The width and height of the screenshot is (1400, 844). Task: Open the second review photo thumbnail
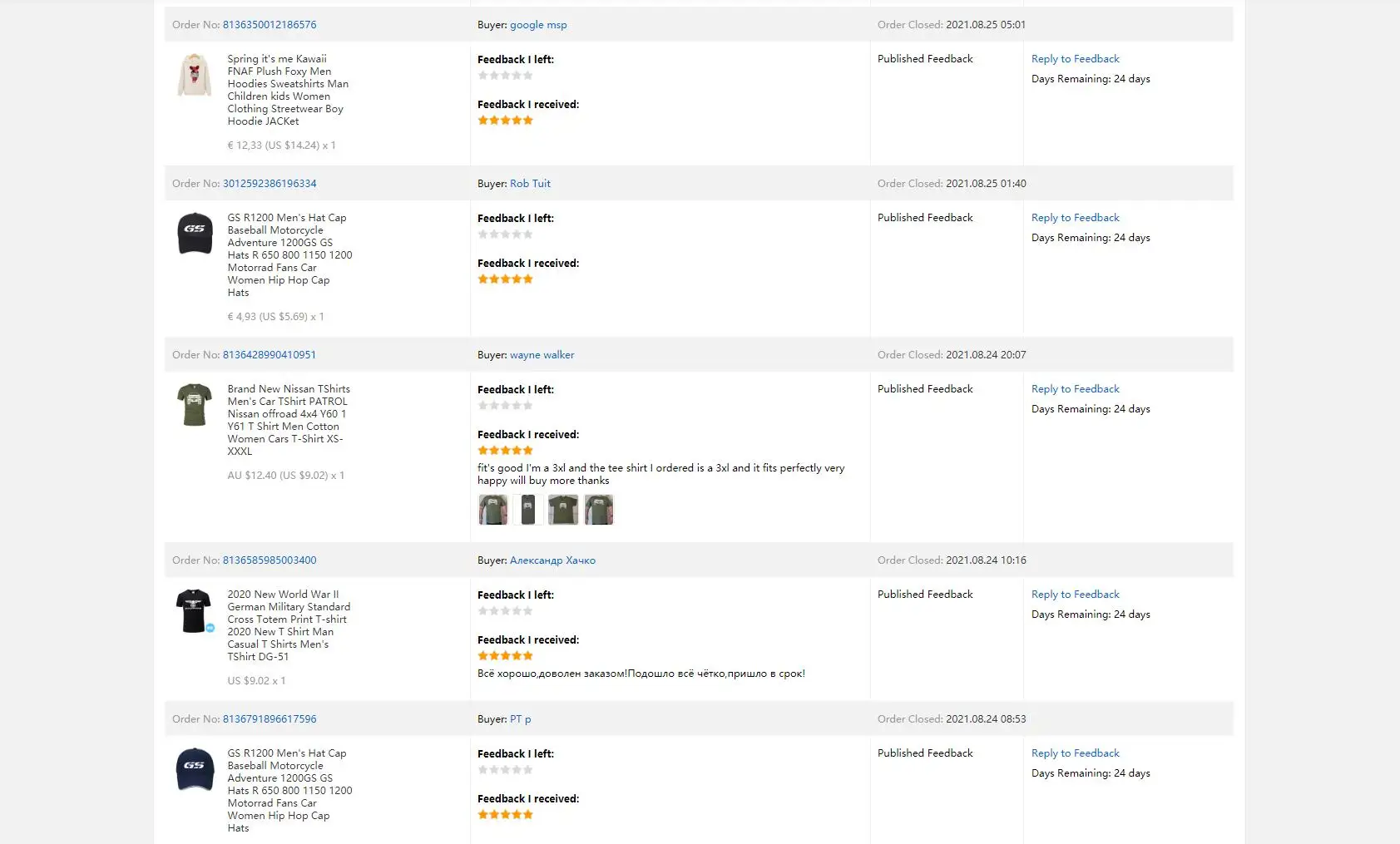[528, 510]
